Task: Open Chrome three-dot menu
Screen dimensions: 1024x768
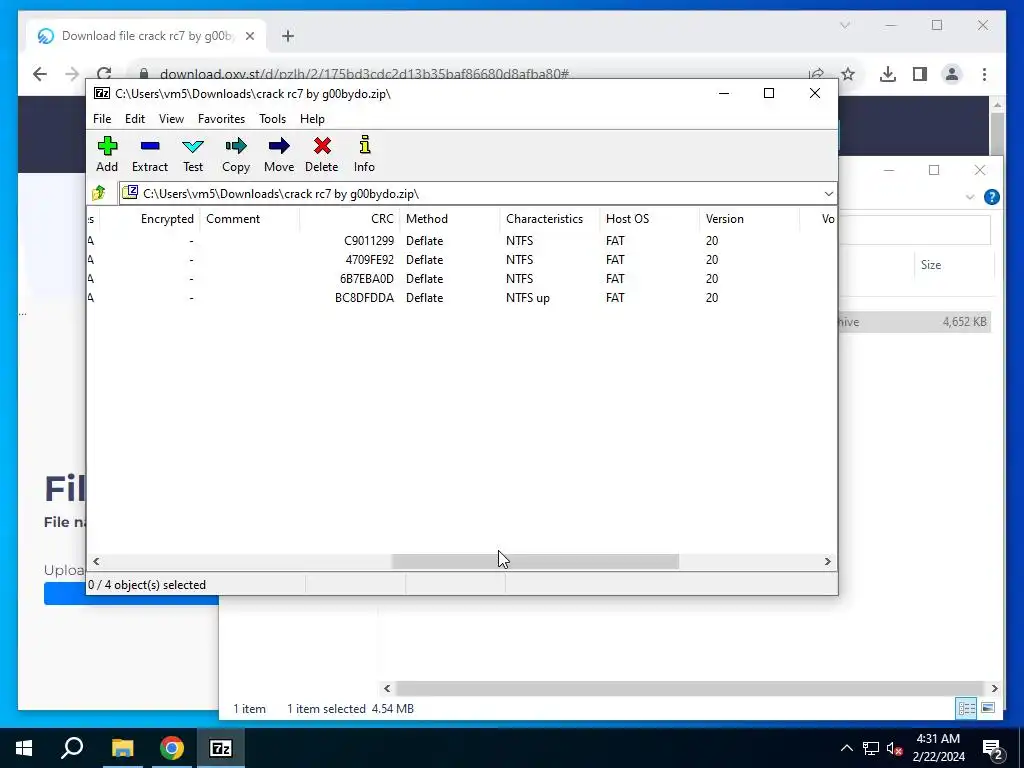Action: tap(984, 74)
